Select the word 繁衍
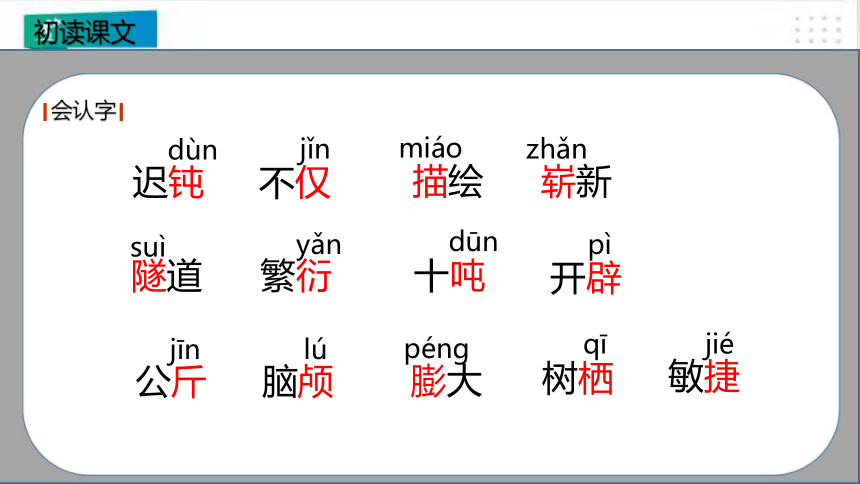This screenshot has width=860, height=484. tap(296, 275)
